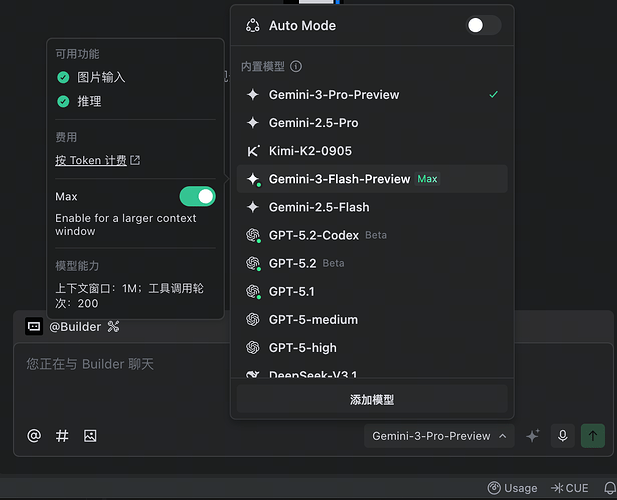
Task: Click the 添加模型 button
Action: [372, 399]
